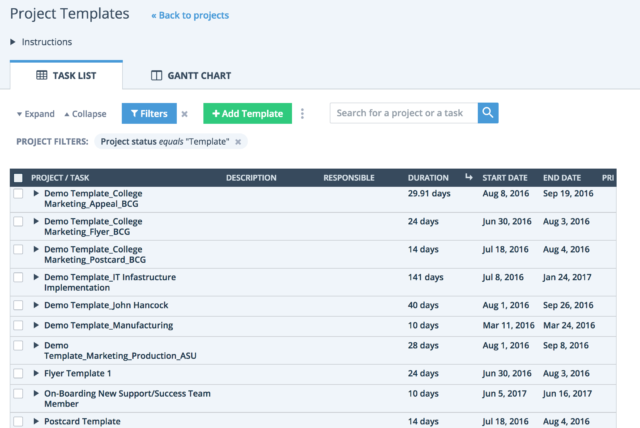
Task: Click the Jun 16, 2017 end date
Action: pos(567,394)
